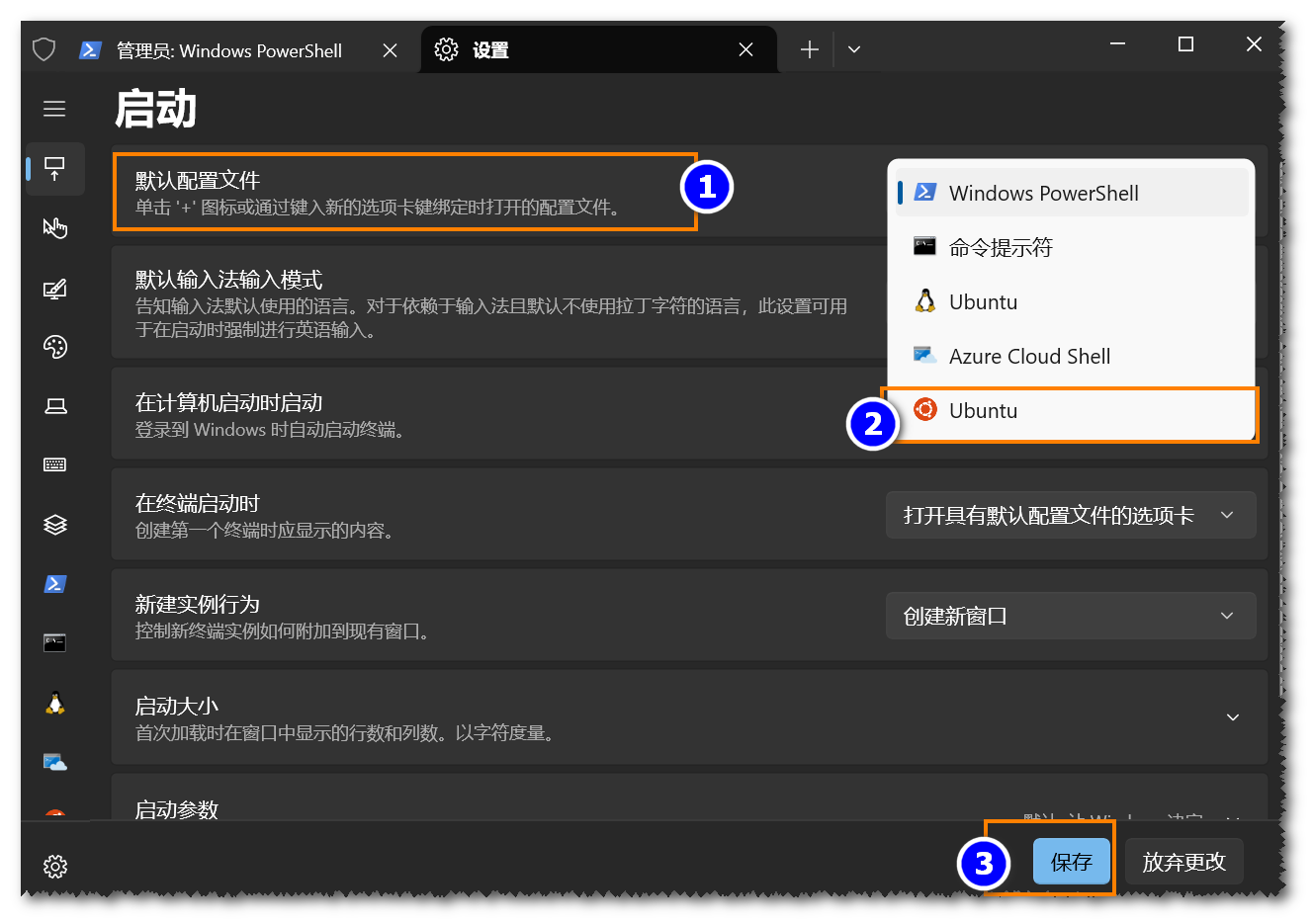Image resolution: width=1313 pixels, height=924 pixels.
Task: Open the hamburger navigation menu
Action: [x=54, y=109]
